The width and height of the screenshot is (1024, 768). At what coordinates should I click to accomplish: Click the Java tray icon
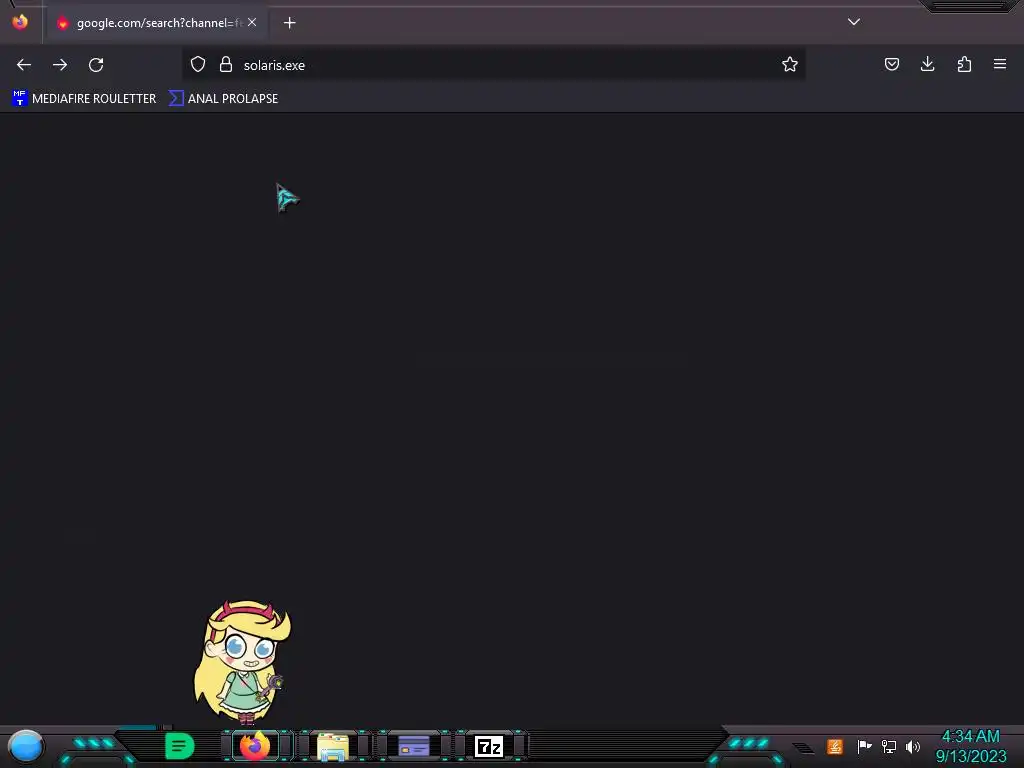tap(835, 746)
